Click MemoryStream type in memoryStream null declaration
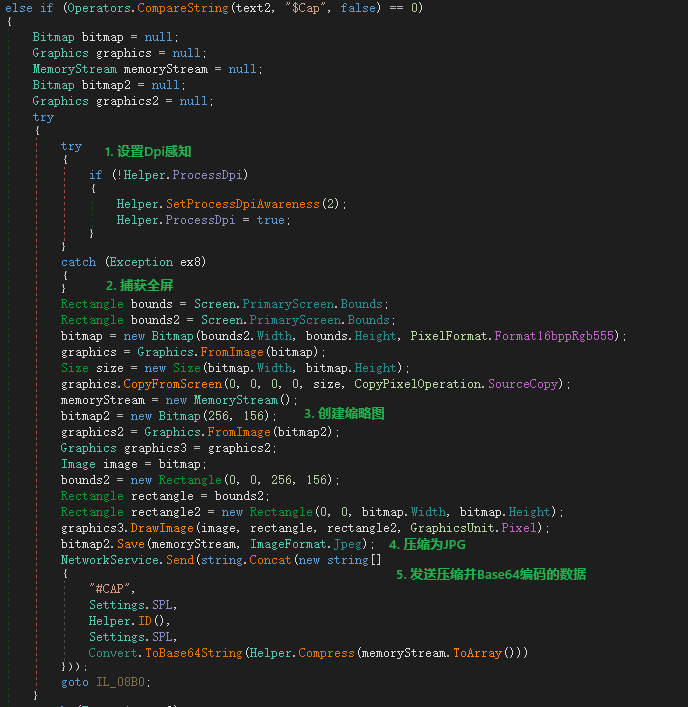This screenshot has height=707, width=688. (x=75, y=69)
